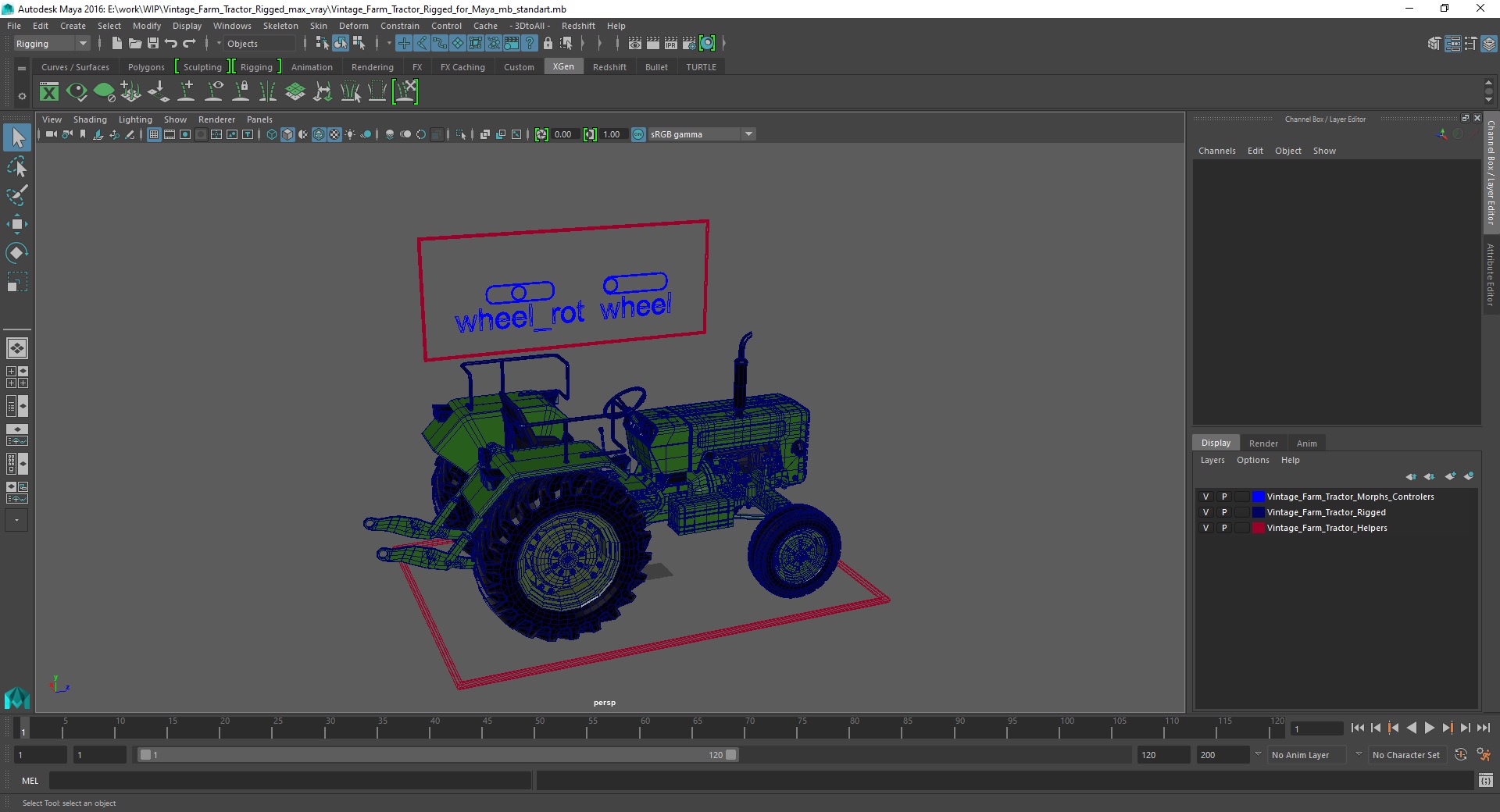Image resolution: width=1500 pixels, height=812 pixels.
Task: Switch to the Animation shelf tab
Action: tap(312, 67)
